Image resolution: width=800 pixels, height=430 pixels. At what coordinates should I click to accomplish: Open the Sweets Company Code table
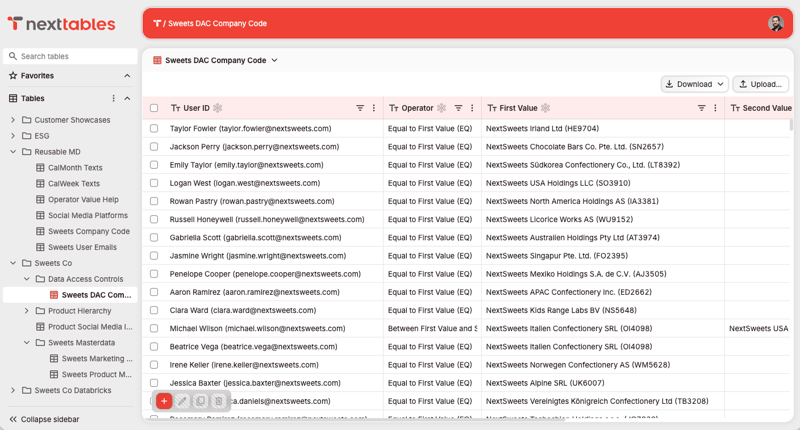[x=88, y=231]
